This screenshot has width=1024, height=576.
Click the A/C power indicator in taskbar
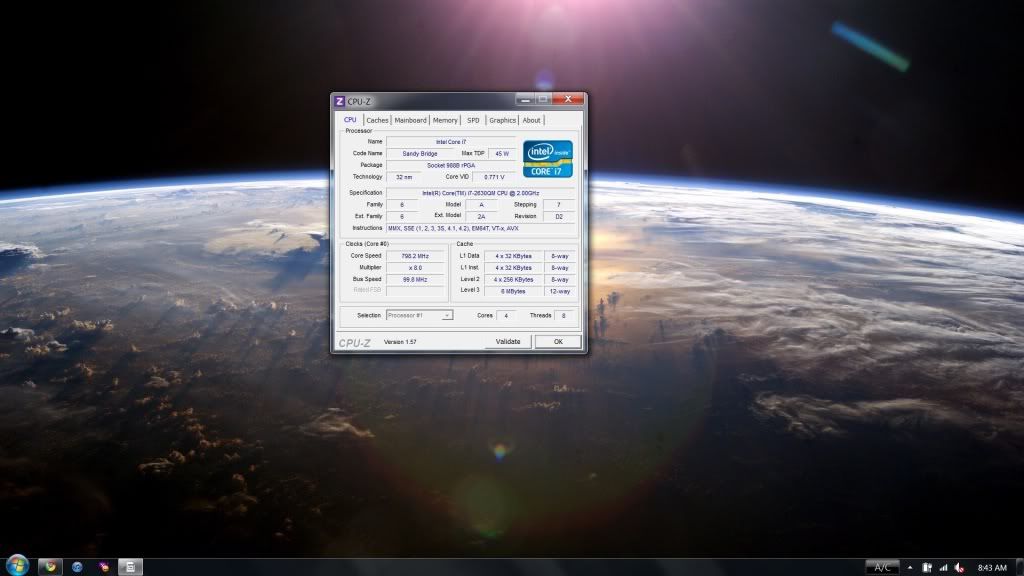click(x=882, y=568)
